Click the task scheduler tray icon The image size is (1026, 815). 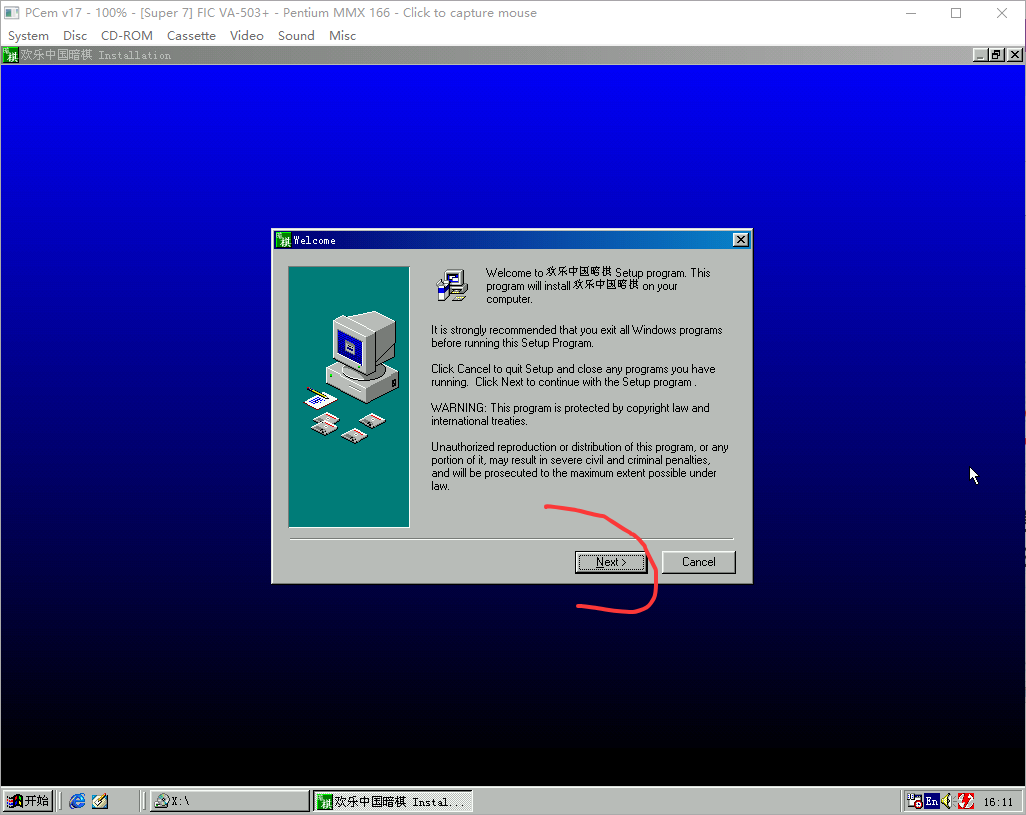(914, 801)
